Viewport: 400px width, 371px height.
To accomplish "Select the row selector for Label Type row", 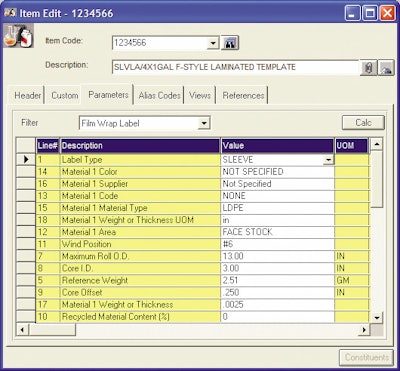I will [x=26, y=160].
